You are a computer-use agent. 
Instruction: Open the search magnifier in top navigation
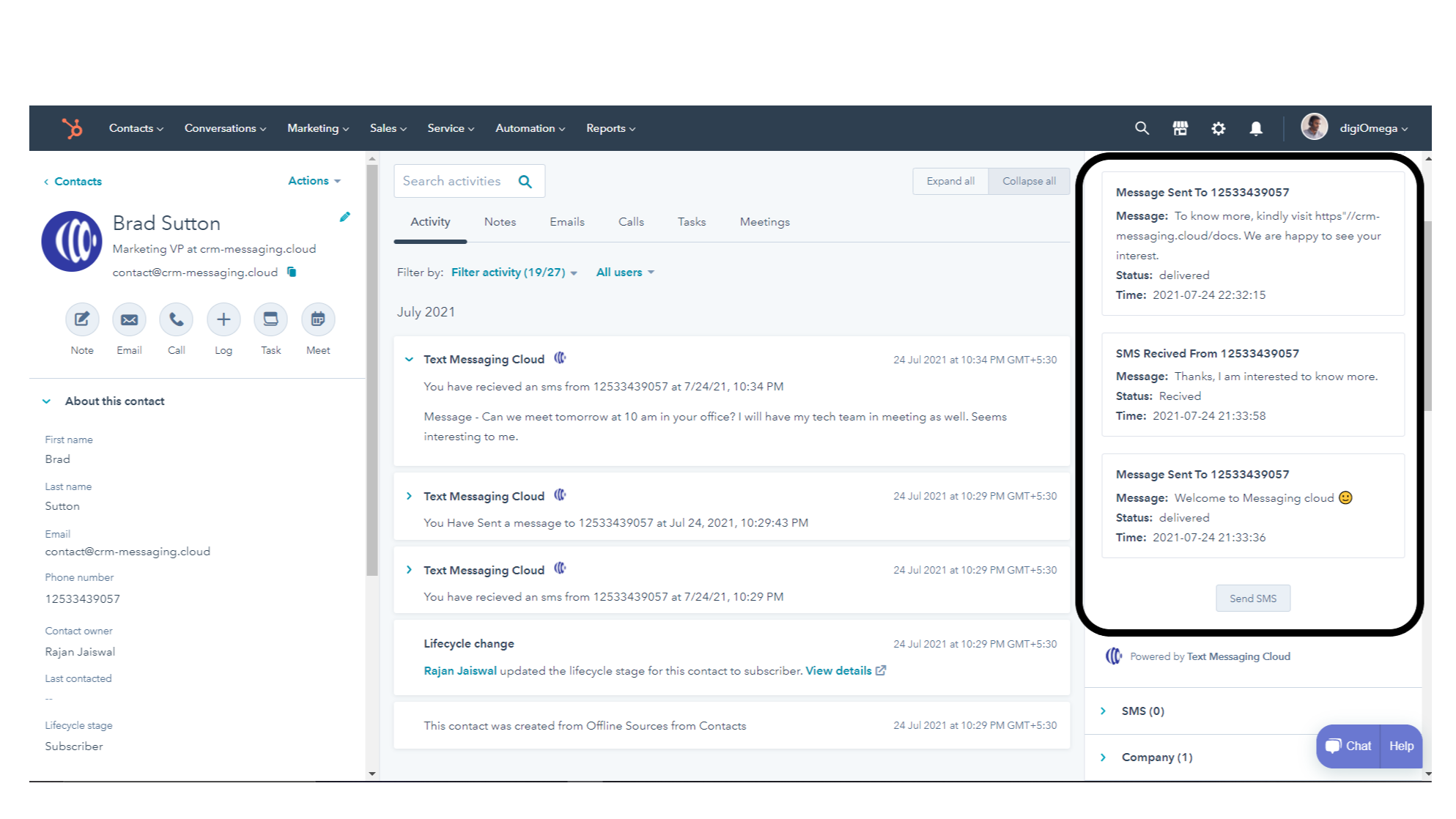(x=1142, y=128)
